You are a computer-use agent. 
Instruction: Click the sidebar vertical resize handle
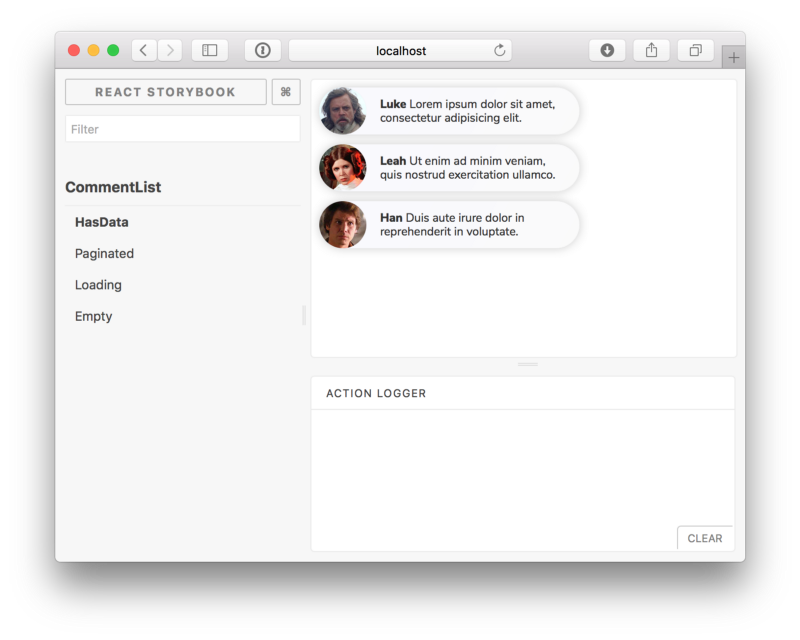pos(304,315)
